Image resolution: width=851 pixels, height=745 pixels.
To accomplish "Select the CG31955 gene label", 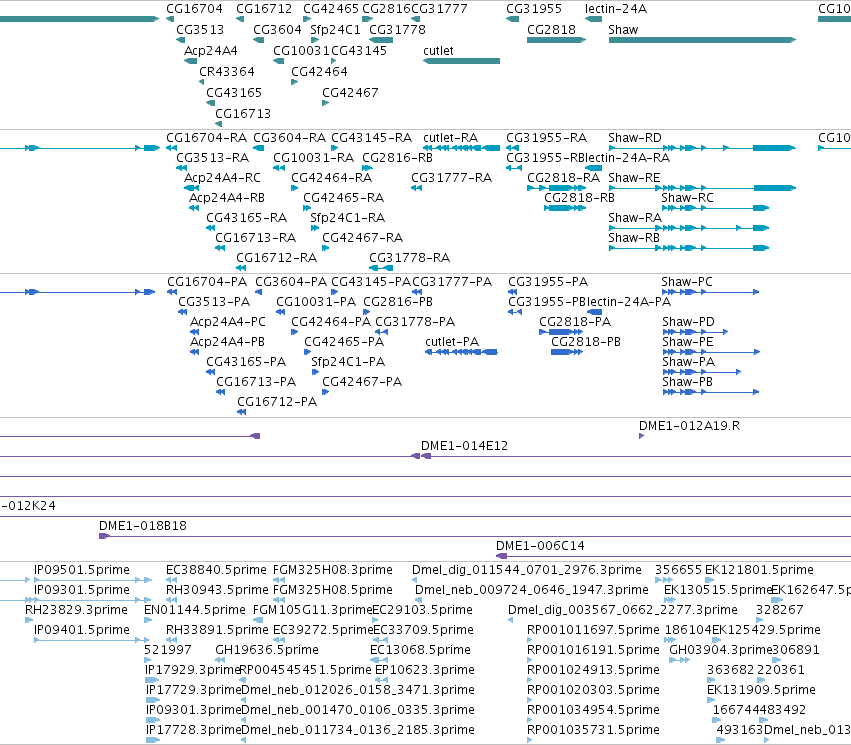I will pos(534,9).
